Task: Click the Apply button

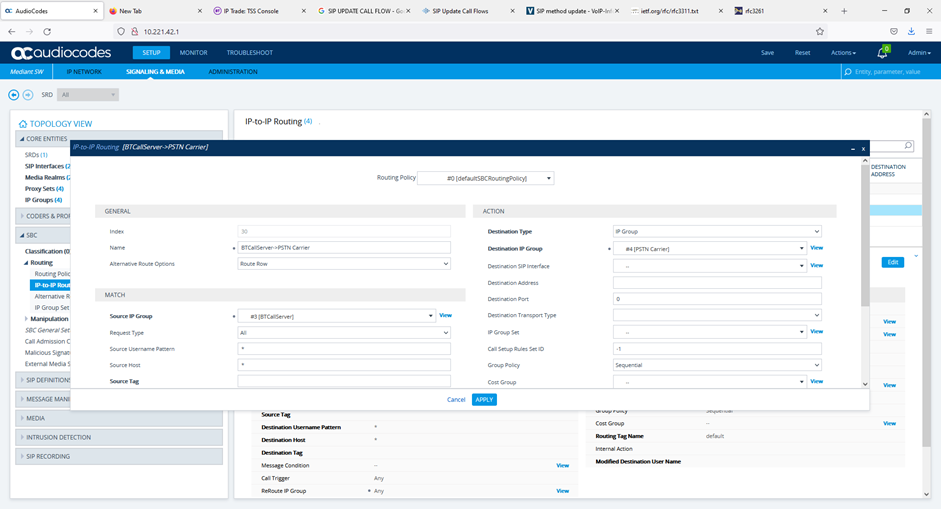Action: coord(484,400)
